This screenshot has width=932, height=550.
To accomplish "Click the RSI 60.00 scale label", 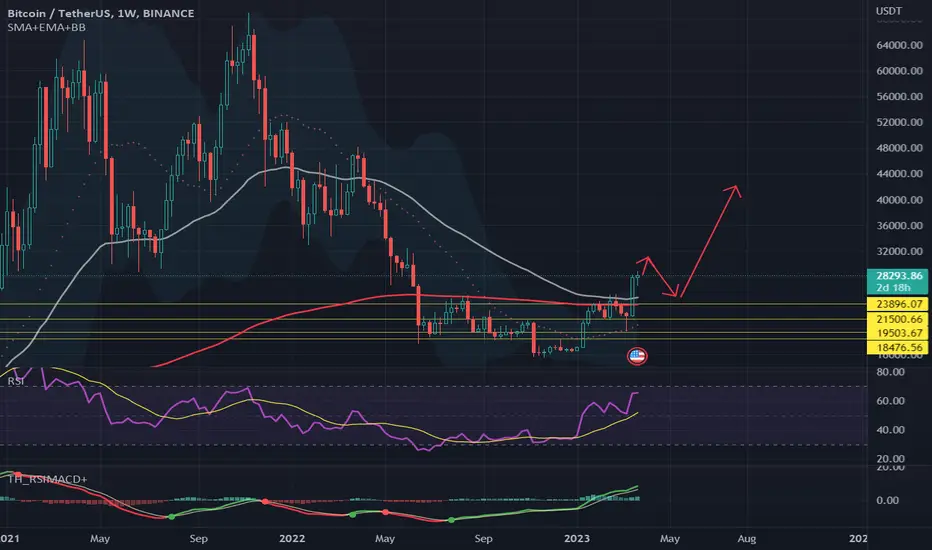I will pos(890,401).
